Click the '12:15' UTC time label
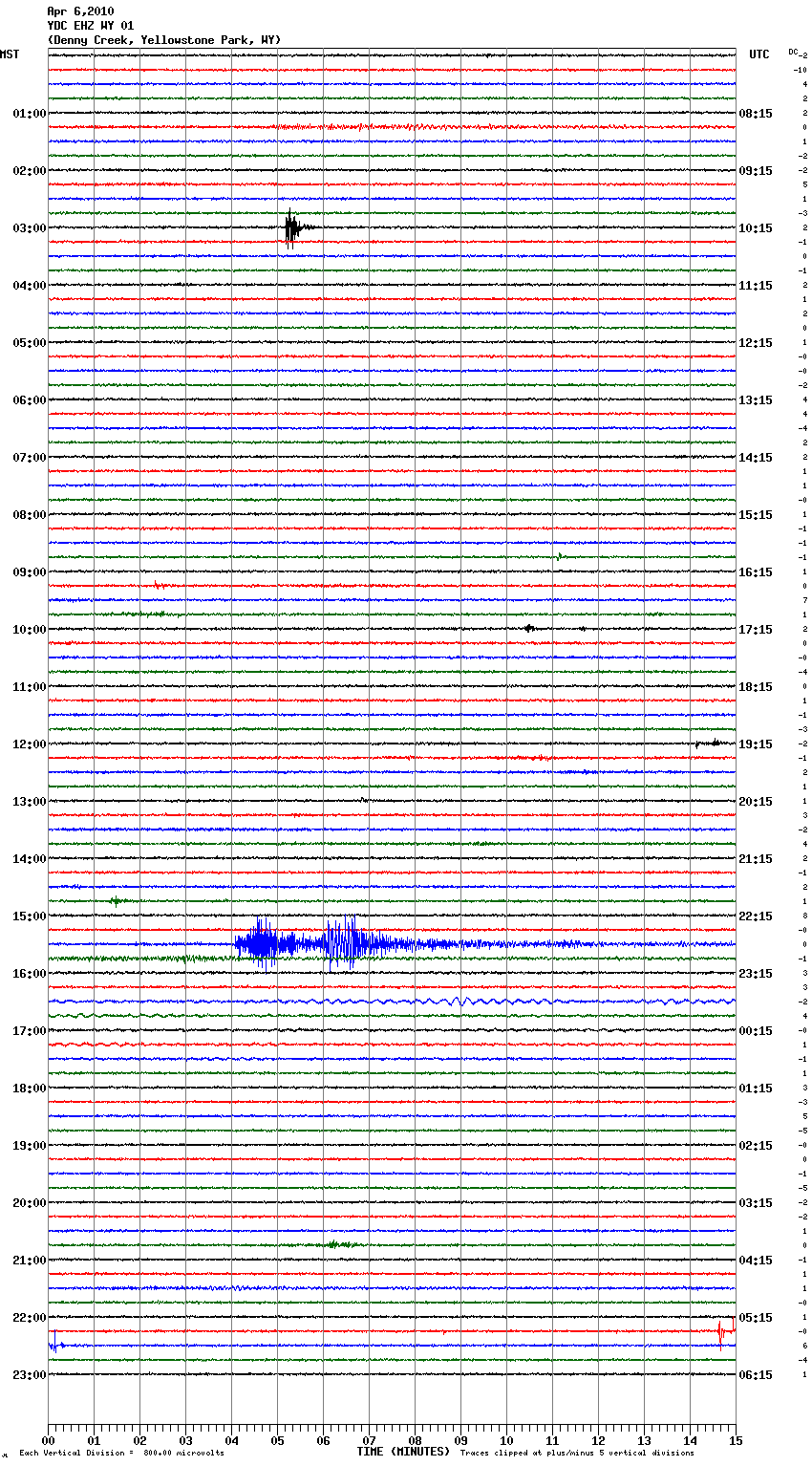 756,343
